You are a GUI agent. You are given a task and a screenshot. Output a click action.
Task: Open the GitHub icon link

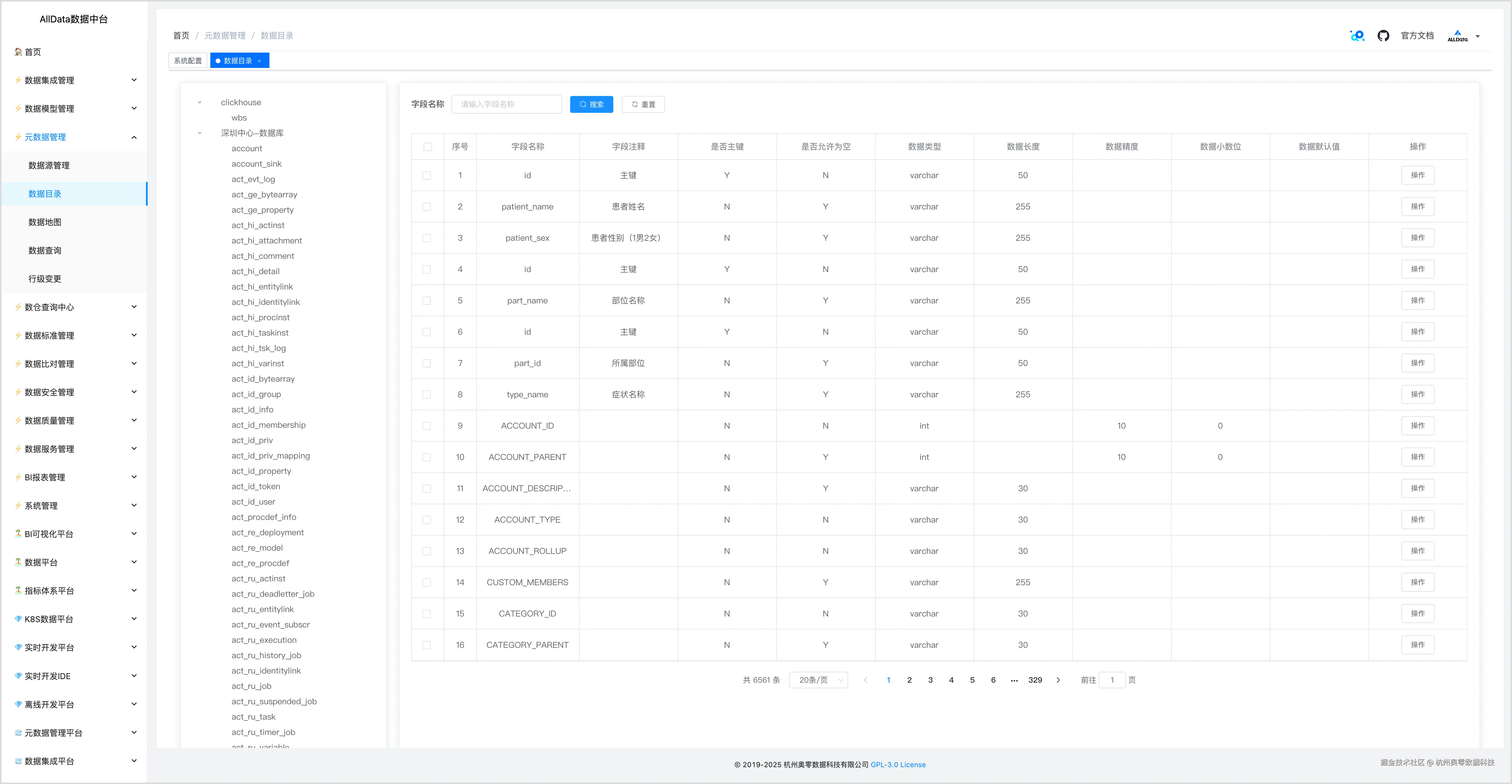point(1383,36)
